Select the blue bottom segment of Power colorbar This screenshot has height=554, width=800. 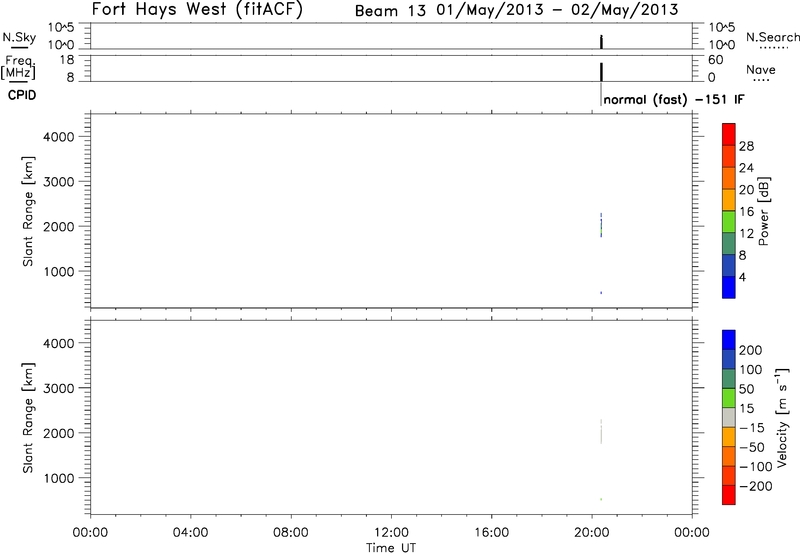pos(728,287)
